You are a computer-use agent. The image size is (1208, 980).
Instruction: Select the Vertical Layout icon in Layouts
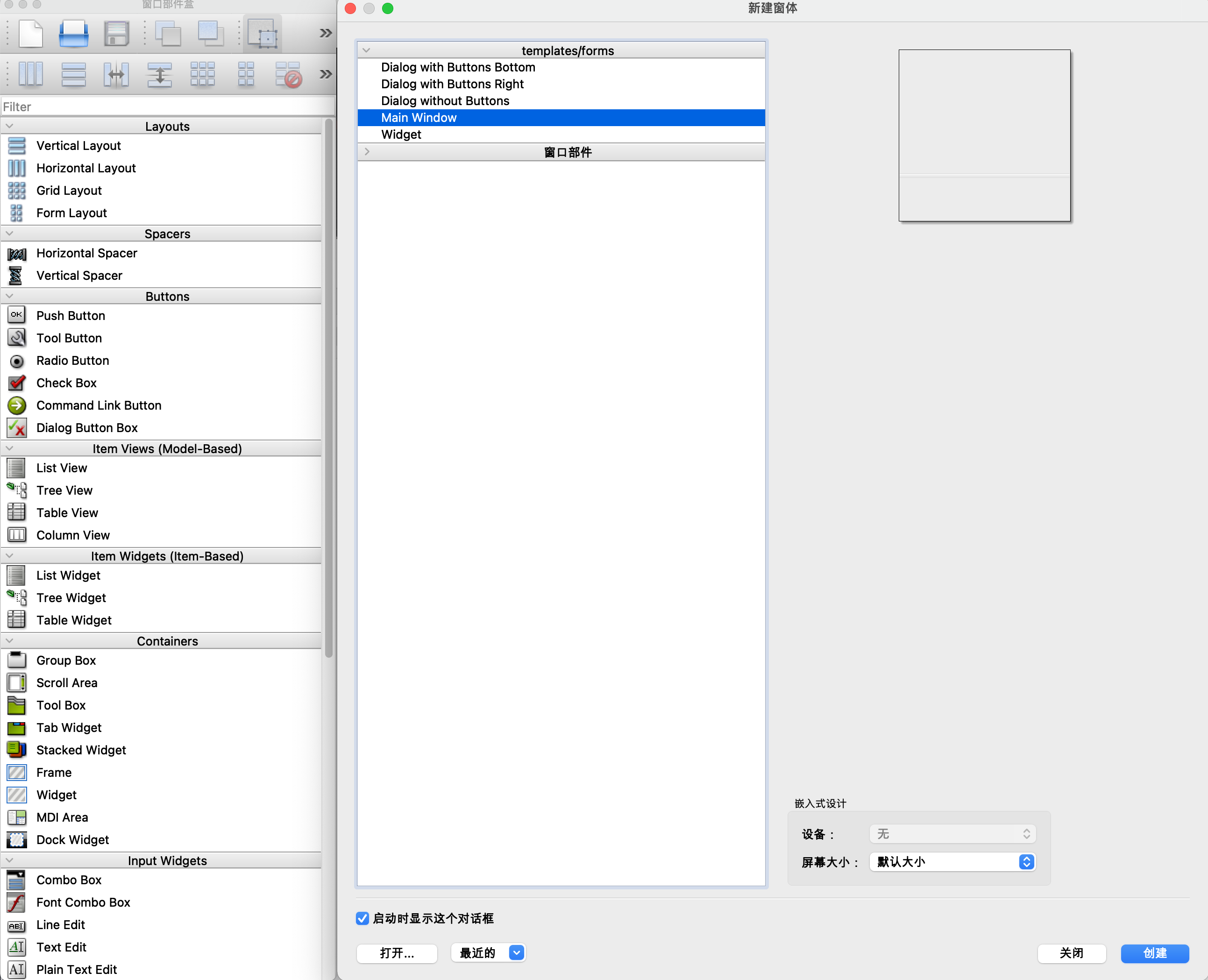[x=16, y=146]
